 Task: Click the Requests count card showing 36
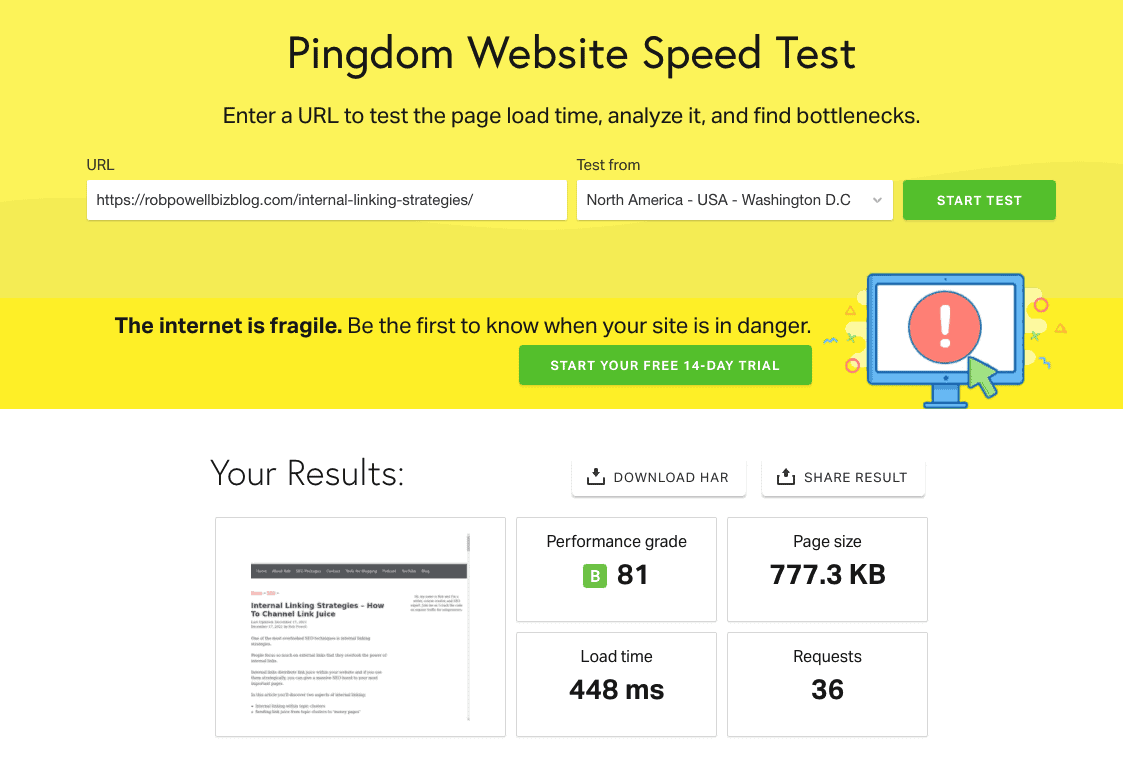click(x=827, y=684)
